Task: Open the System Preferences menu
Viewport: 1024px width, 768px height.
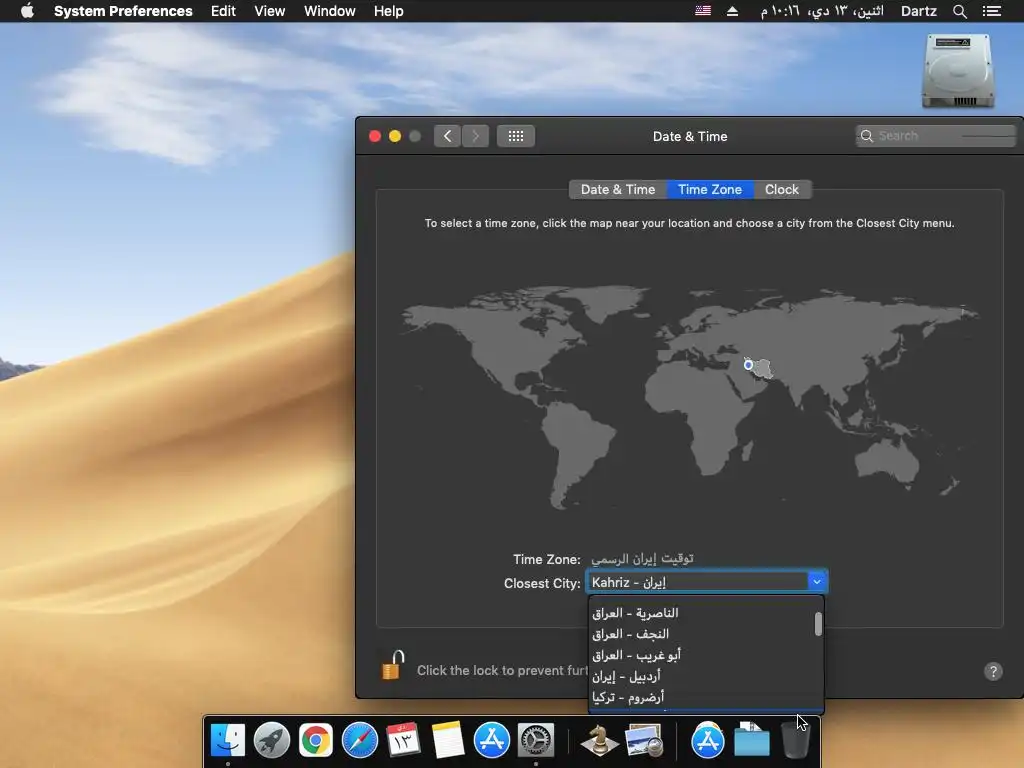Action: (x=123, y=11)
